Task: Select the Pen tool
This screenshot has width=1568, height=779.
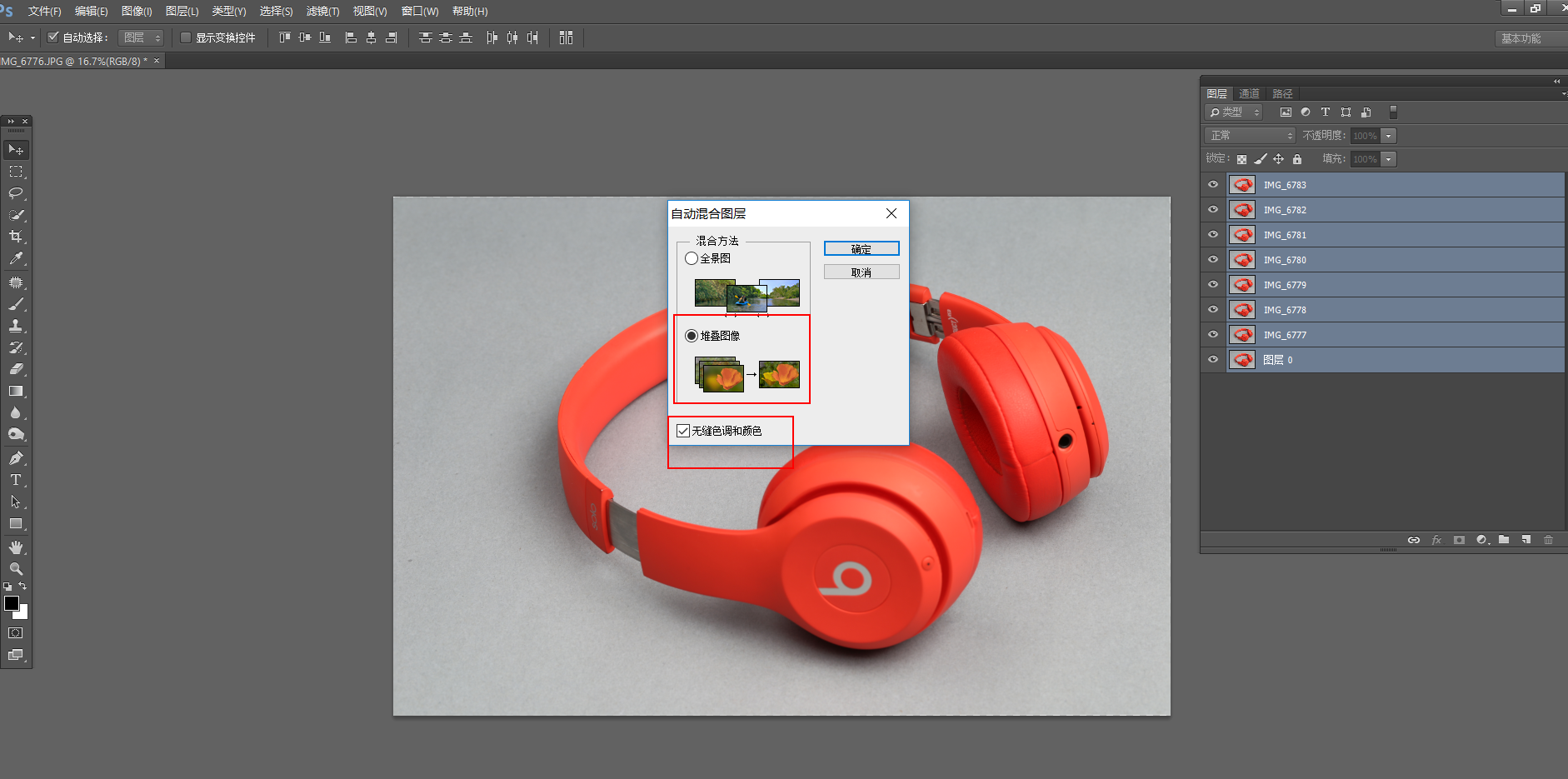Action: [16, 458]
